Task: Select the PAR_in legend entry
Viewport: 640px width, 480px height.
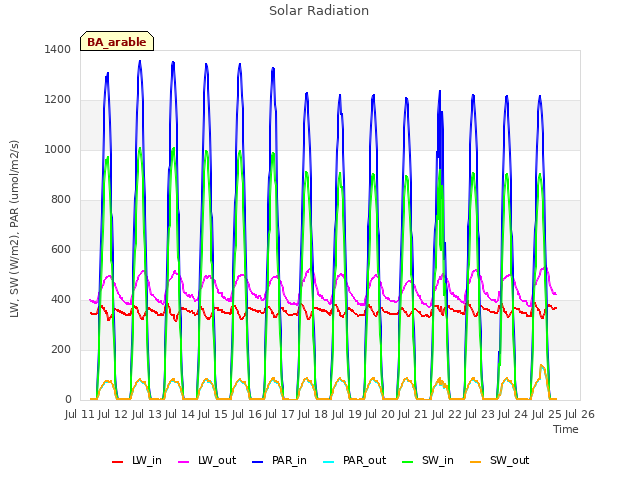Action: (x=279, y=460)
